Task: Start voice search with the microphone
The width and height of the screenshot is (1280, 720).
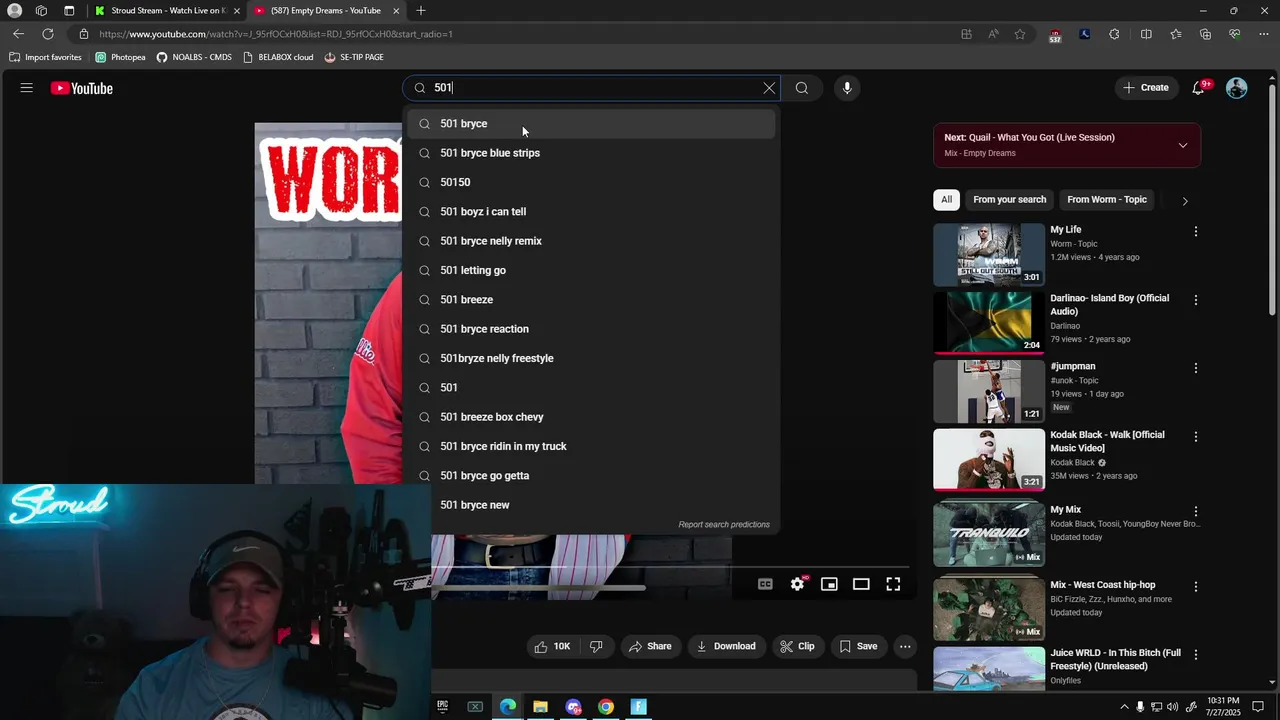Action: click(847, 88)
